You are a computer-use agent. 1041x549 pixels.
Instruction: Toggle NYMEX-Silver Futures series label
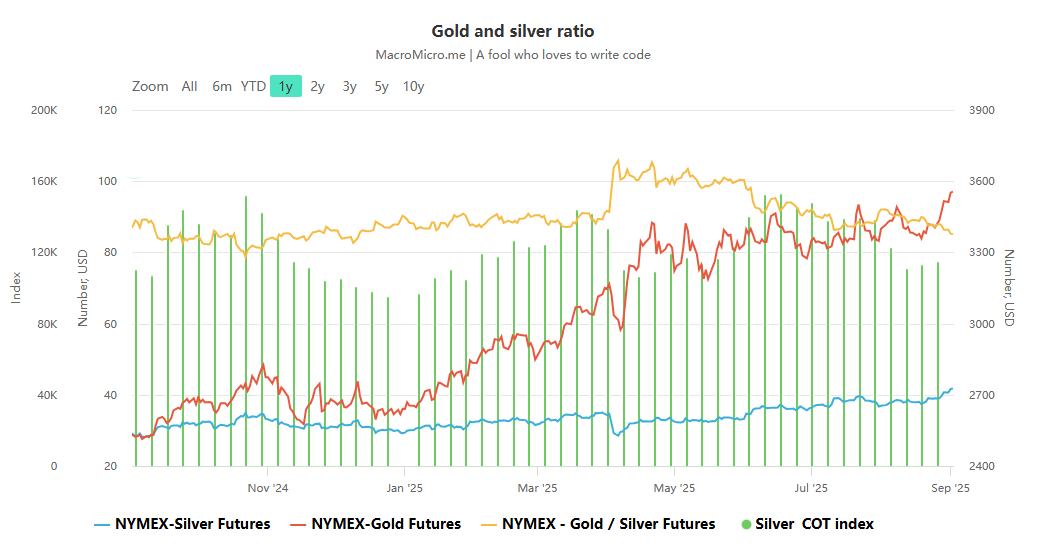click(192, 524)
